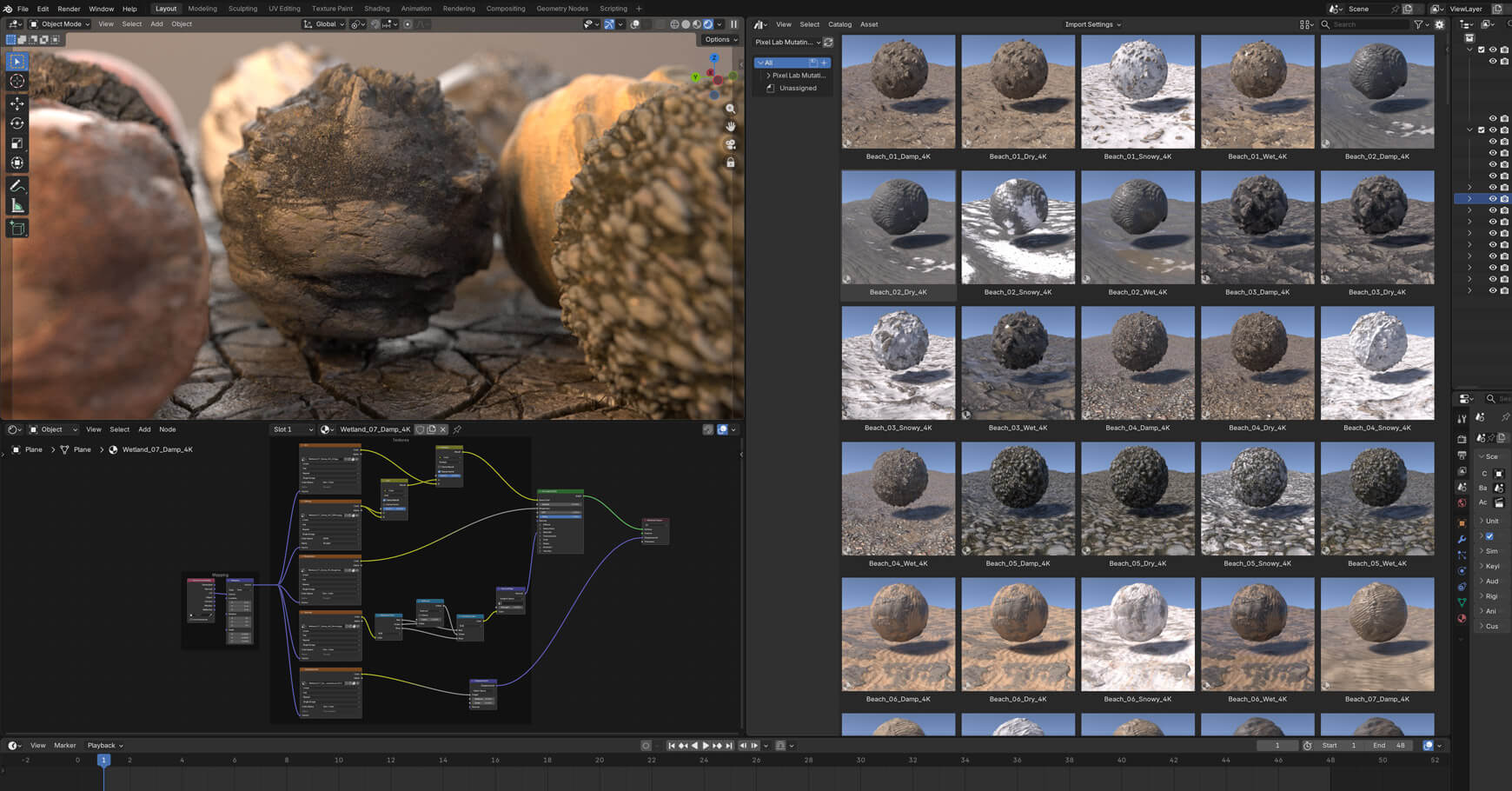Screen dimensions: 1512x791
Task: Switch to solid viewport shading mode
Action: pyautogui.click(x=686, y=24)
